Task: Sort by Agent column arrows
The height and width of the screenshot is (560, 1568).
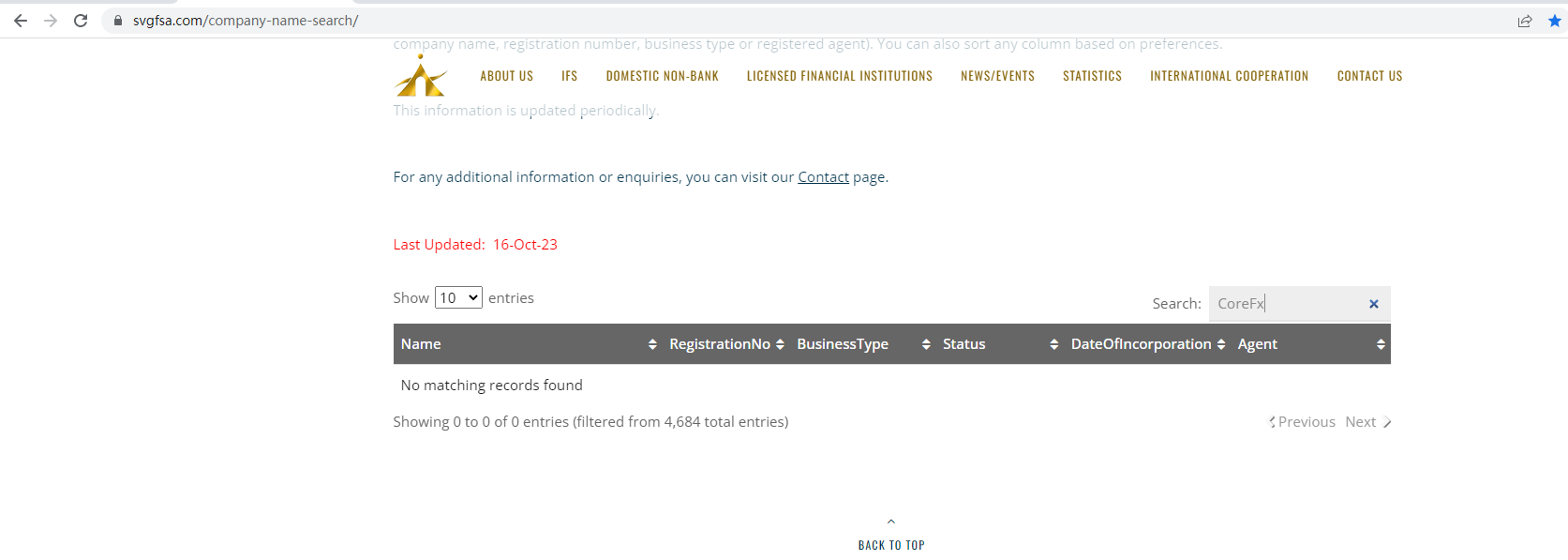Action: click(1381, 344)
